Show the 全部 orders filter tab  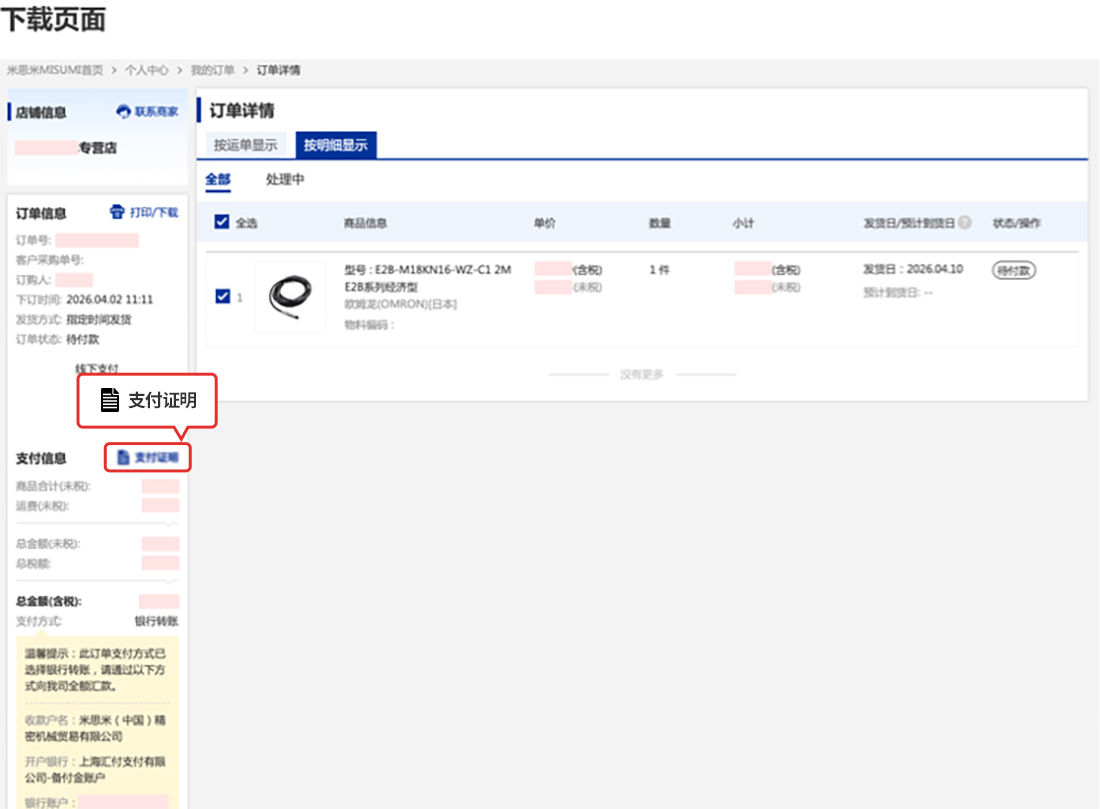[218, 180]
